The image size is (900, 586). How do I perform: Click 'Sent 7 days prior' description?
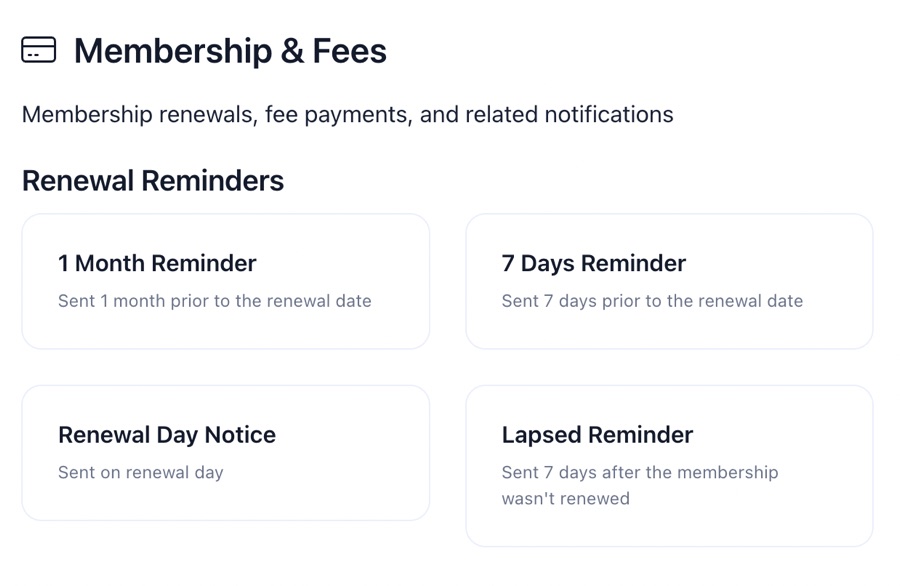click(652, 301)
